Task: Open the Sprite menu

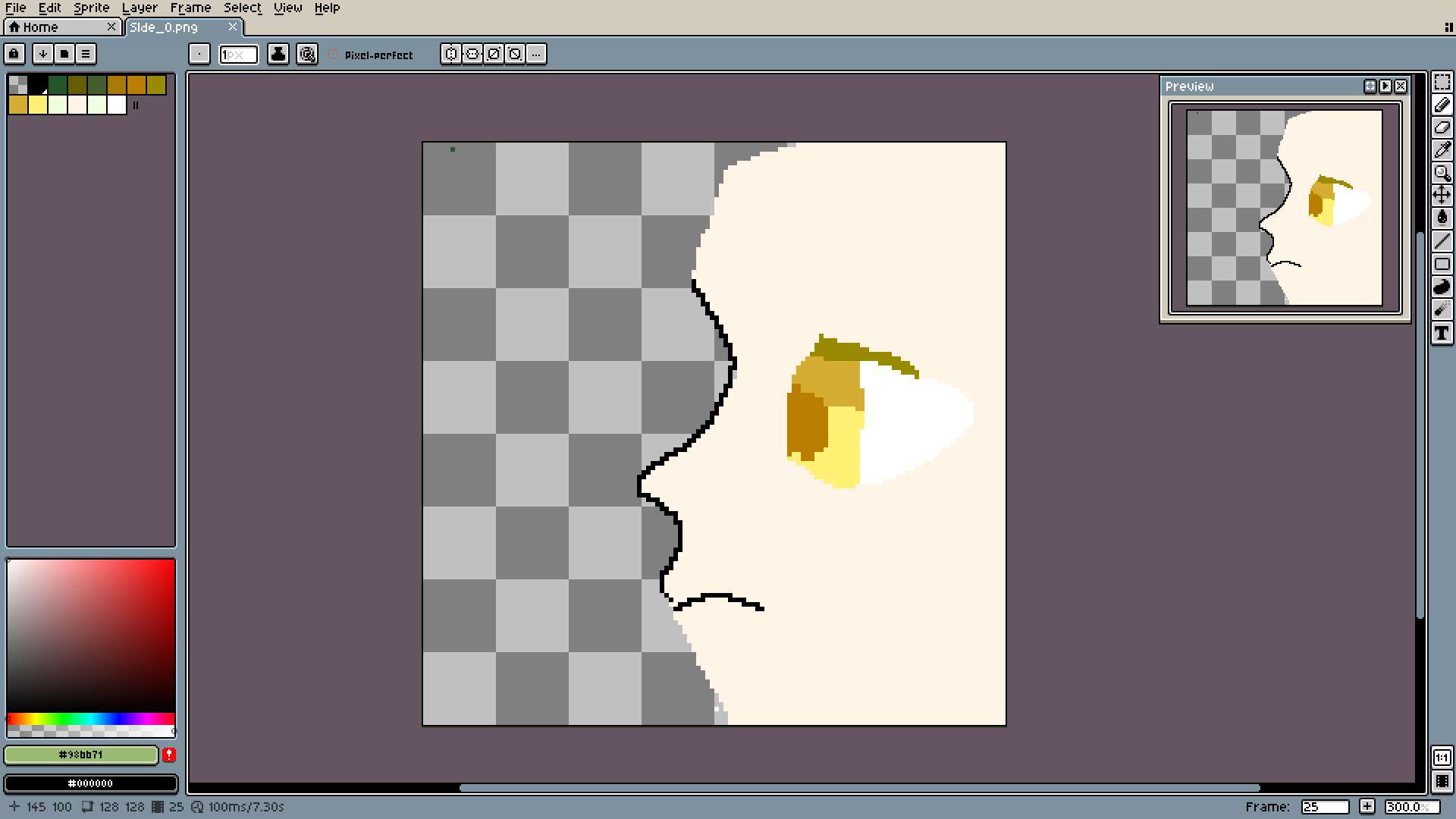Action: point(91,8)
